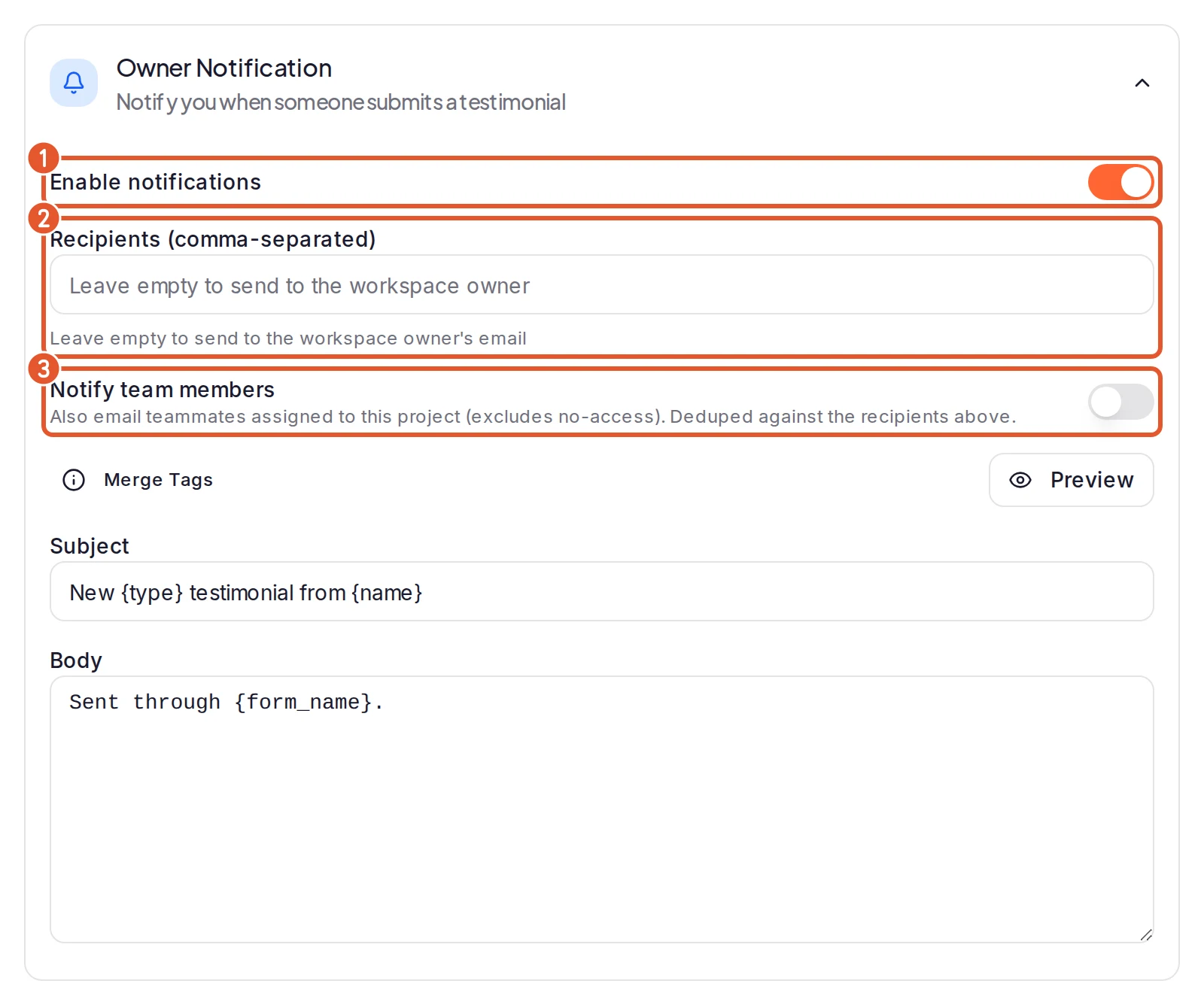
Task: Click the Merge Tags label
Action: coord(158,480)
